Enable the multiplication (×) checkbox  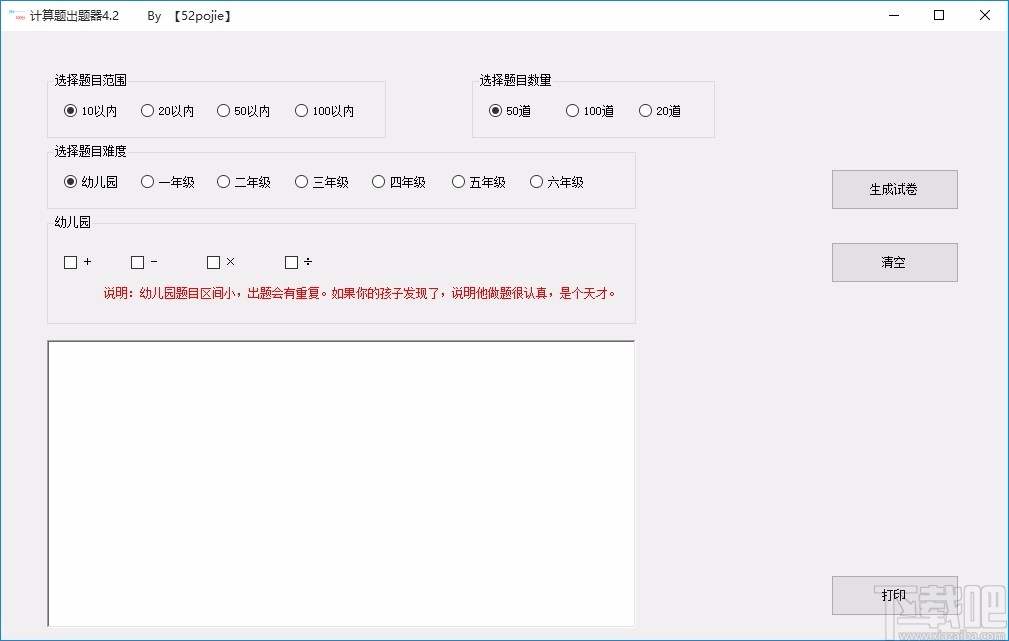pos(211,262)
